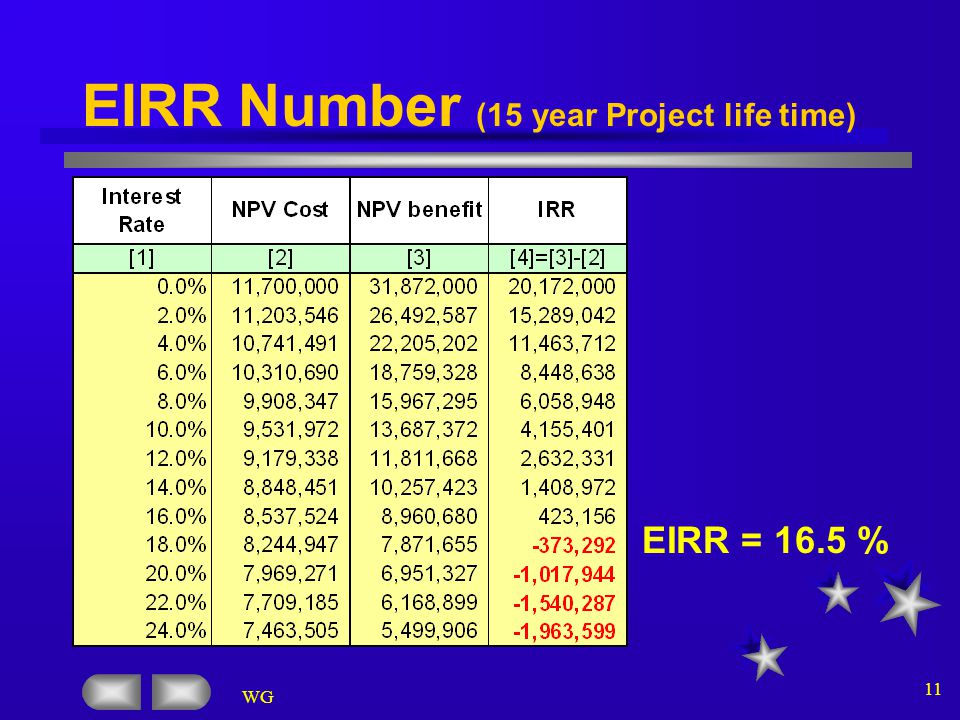Select IRR value 423,156

tap(577, 517)
